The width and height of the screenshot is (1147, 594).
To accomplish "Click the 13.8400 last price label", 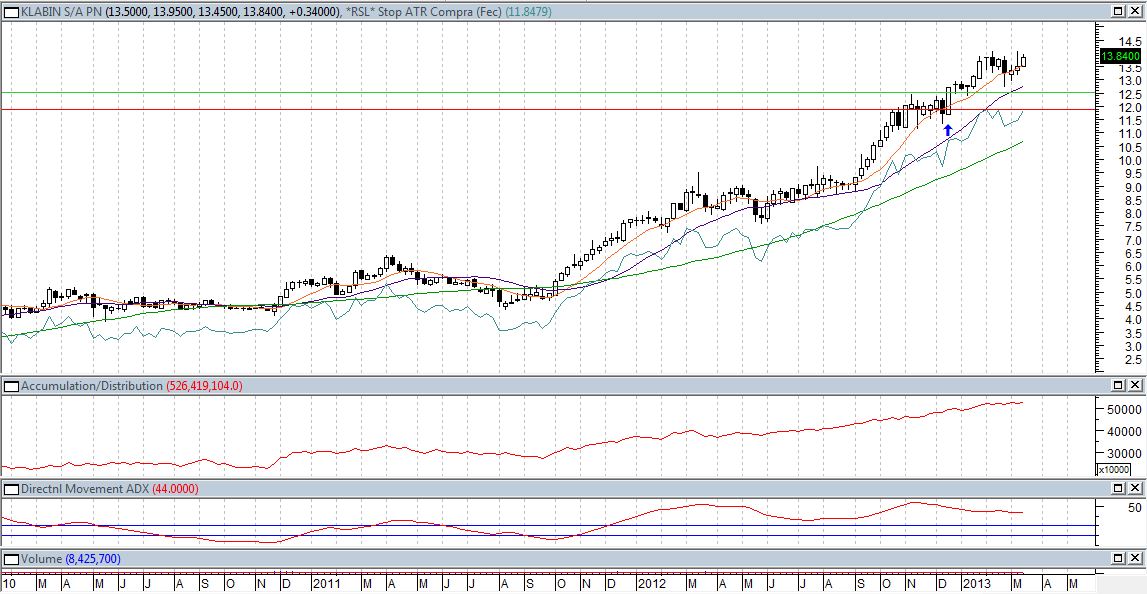I will pos(1120,57).
